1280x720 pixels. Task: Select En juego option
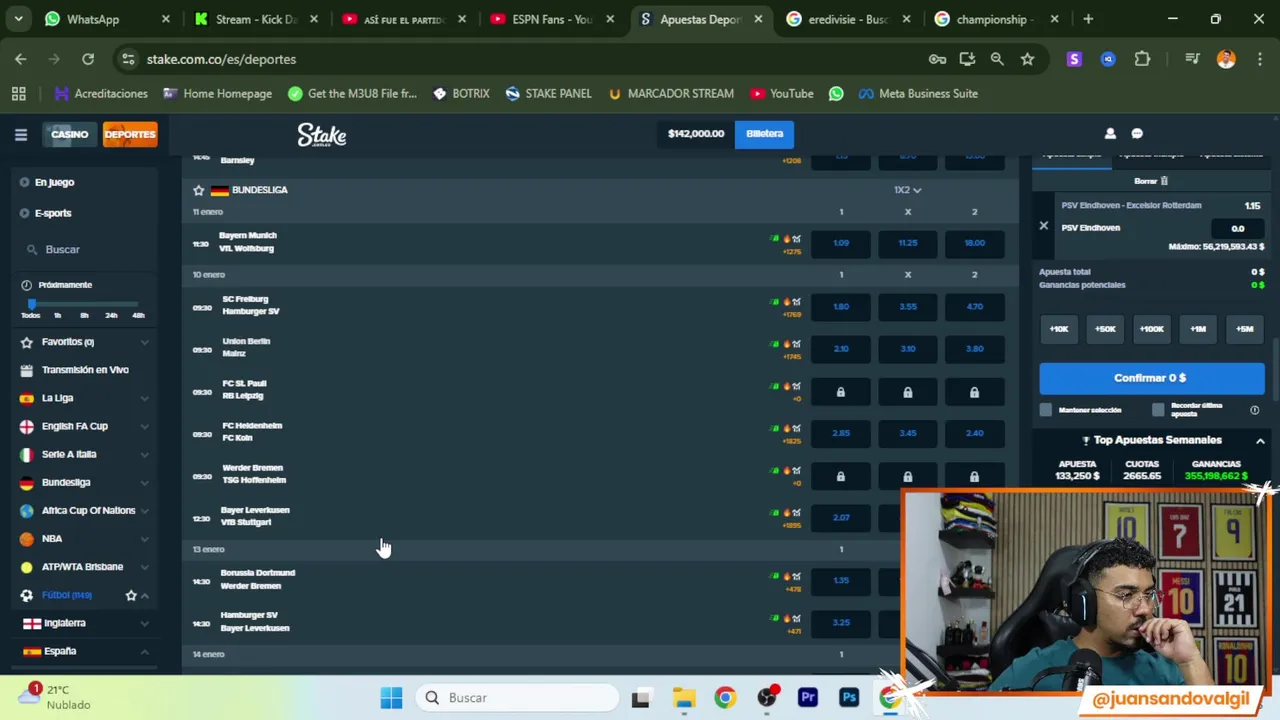[x=54, y=182]
